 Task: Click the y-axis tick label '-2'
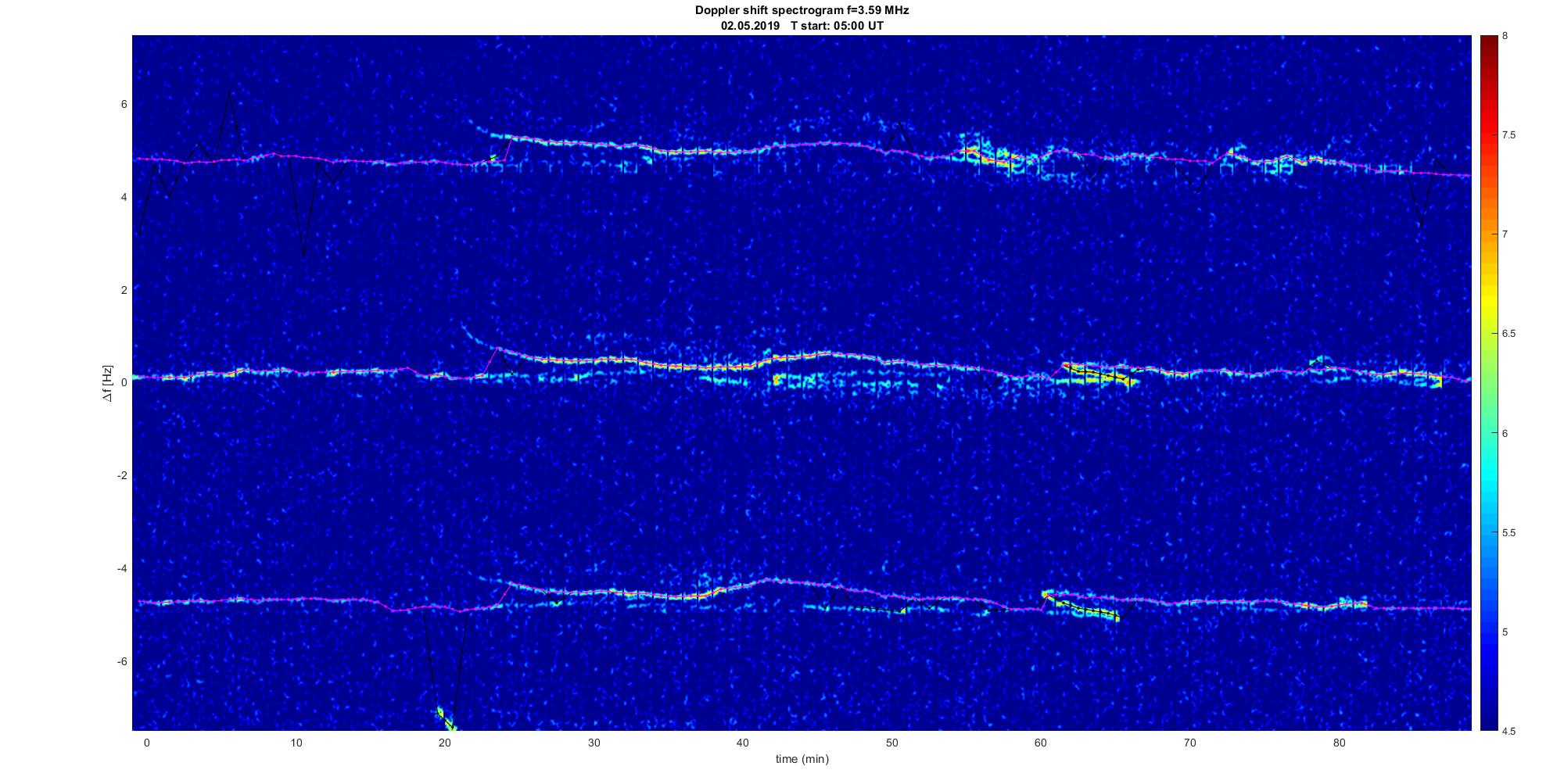coord(123,476)
